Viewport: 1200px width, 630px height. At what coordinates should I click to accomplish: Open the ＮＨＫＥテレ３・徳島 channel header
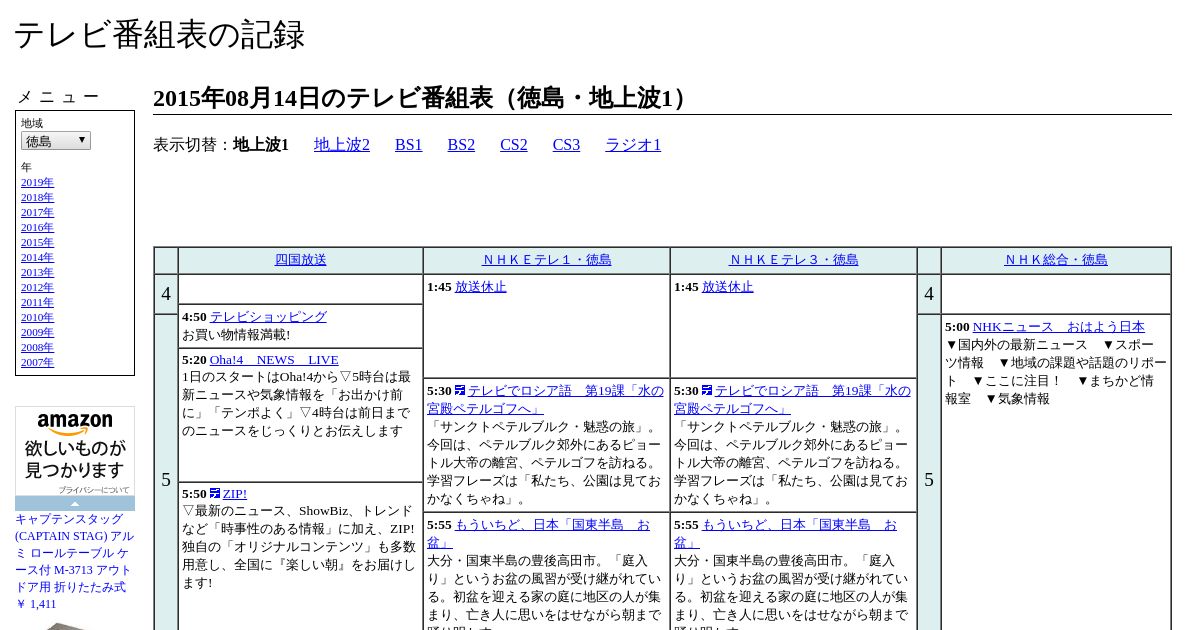tap(794, 260)
